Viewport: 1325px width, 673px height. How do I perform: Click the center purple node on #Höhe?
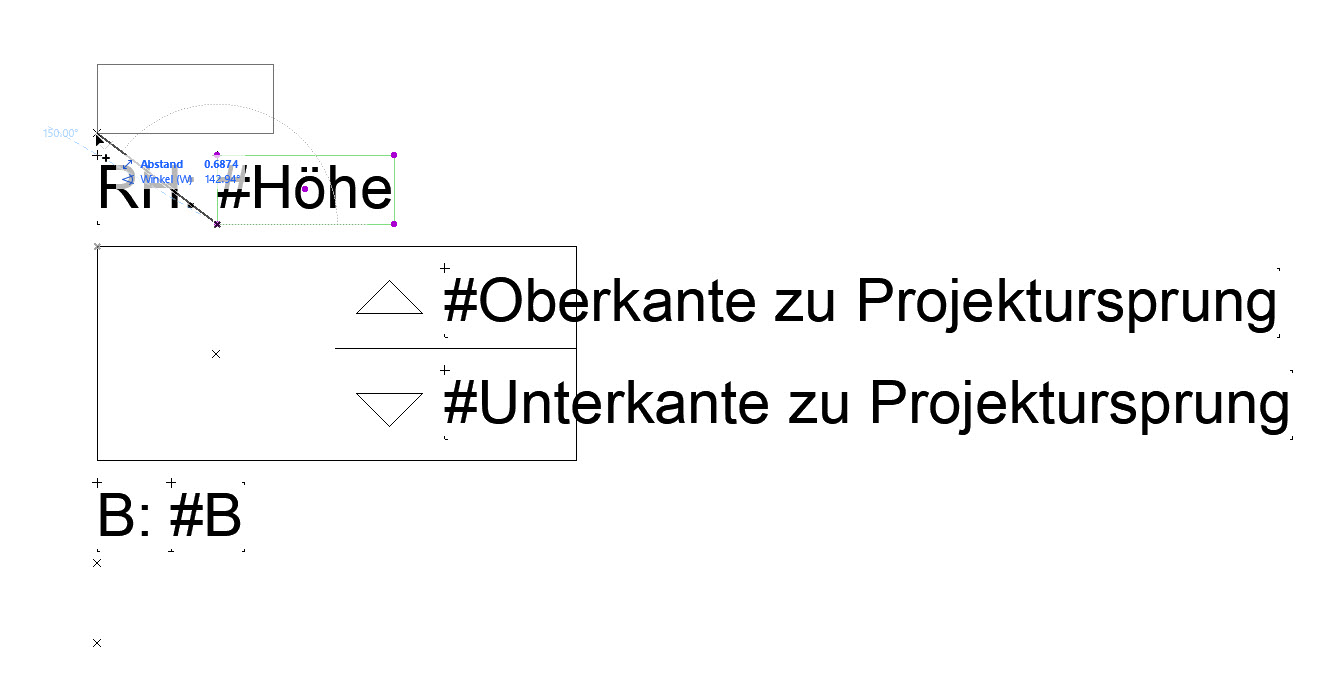click(305, 189)
